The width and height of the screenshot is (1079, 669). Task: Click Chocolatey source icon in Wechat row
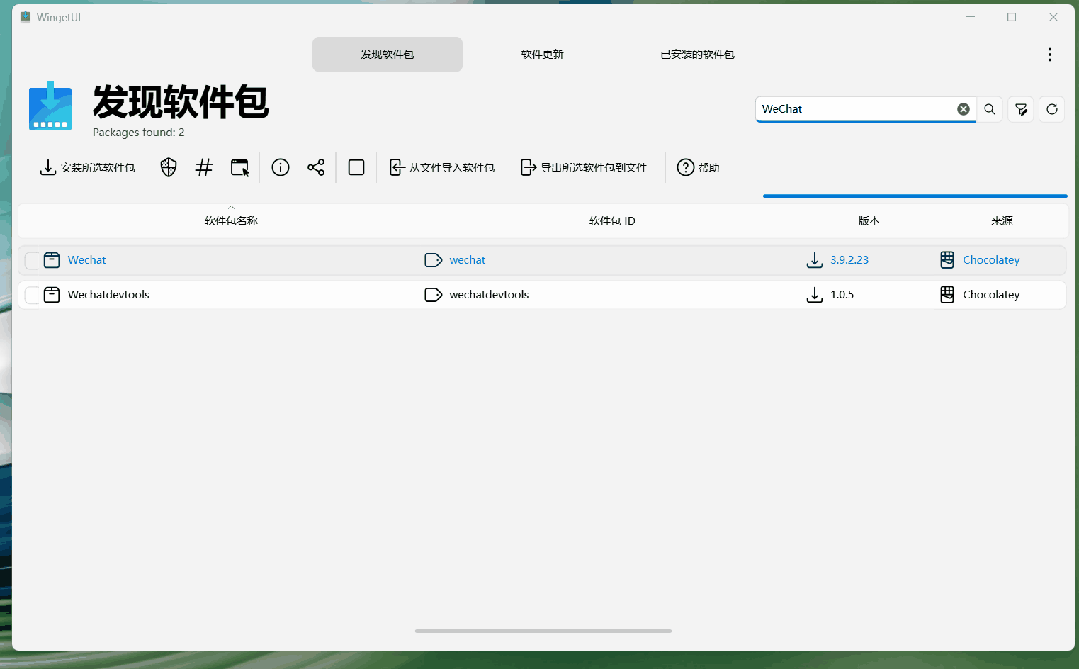948,260
